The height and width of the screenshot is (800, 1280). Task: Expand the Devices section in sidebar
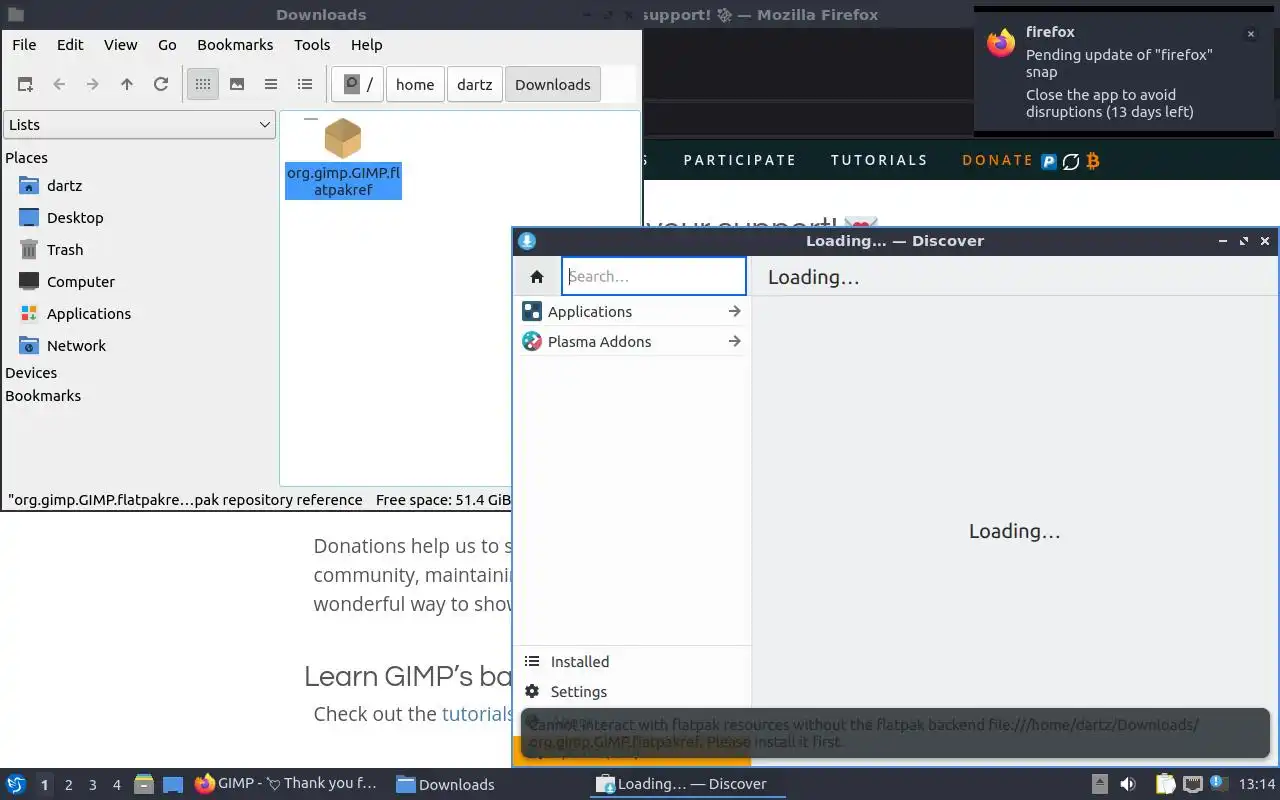coord(31,373)
